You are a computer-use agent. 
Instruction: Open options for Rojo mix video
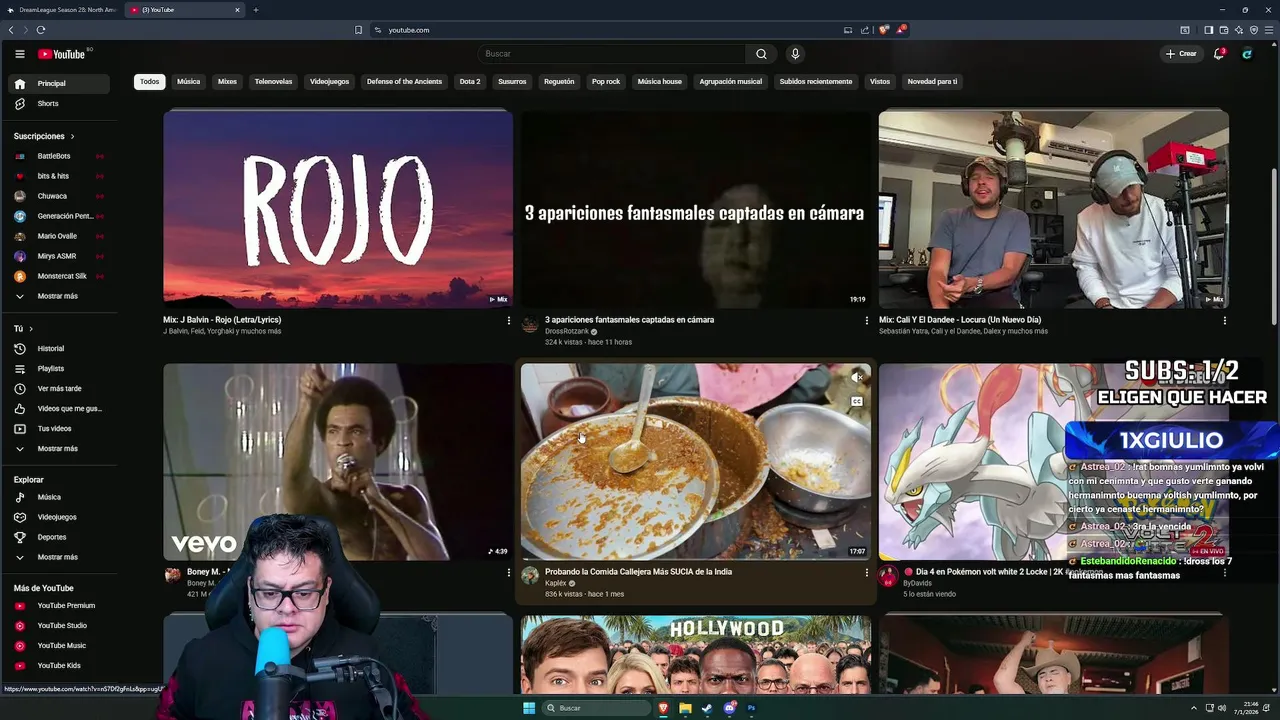click(x=508, y=321)
